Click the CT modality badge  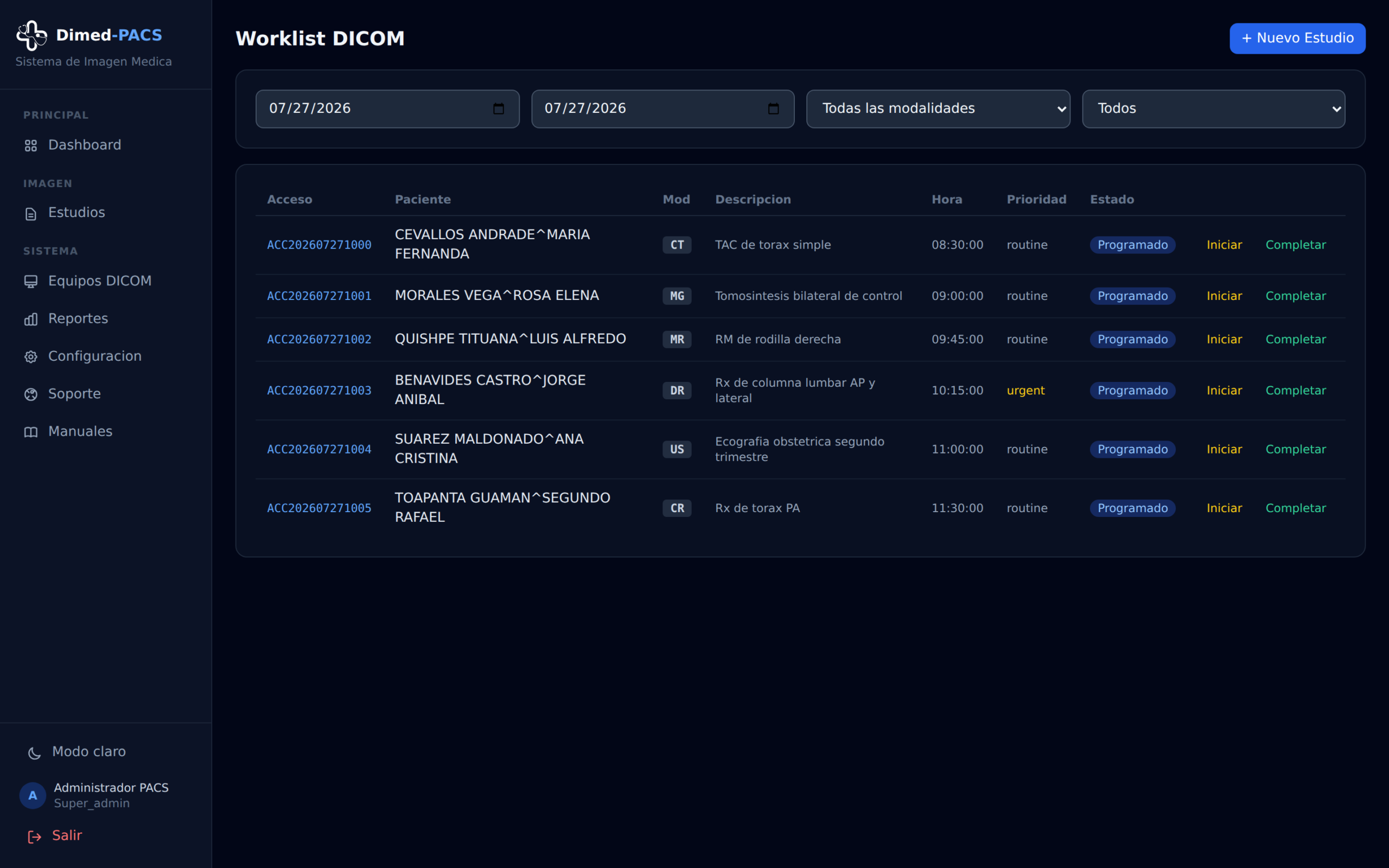coord(677,245)
